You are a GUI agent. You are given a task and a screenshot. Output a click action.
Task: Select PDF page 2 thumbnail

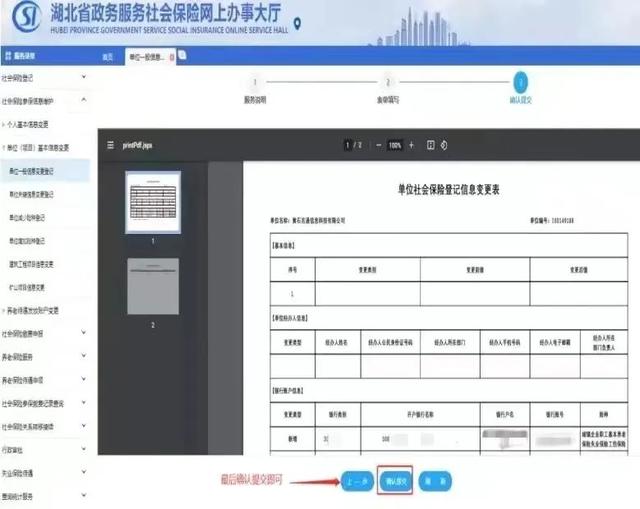pyautogui.click(x=153, y=286)
